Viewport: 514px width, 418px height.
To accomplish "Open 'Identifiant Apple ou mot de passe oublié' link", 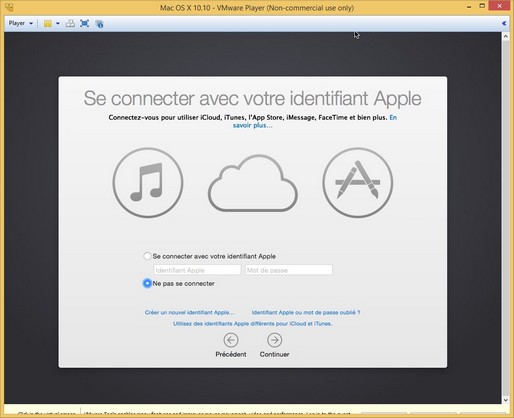I will pyautogui.click(x=306, y=312).
